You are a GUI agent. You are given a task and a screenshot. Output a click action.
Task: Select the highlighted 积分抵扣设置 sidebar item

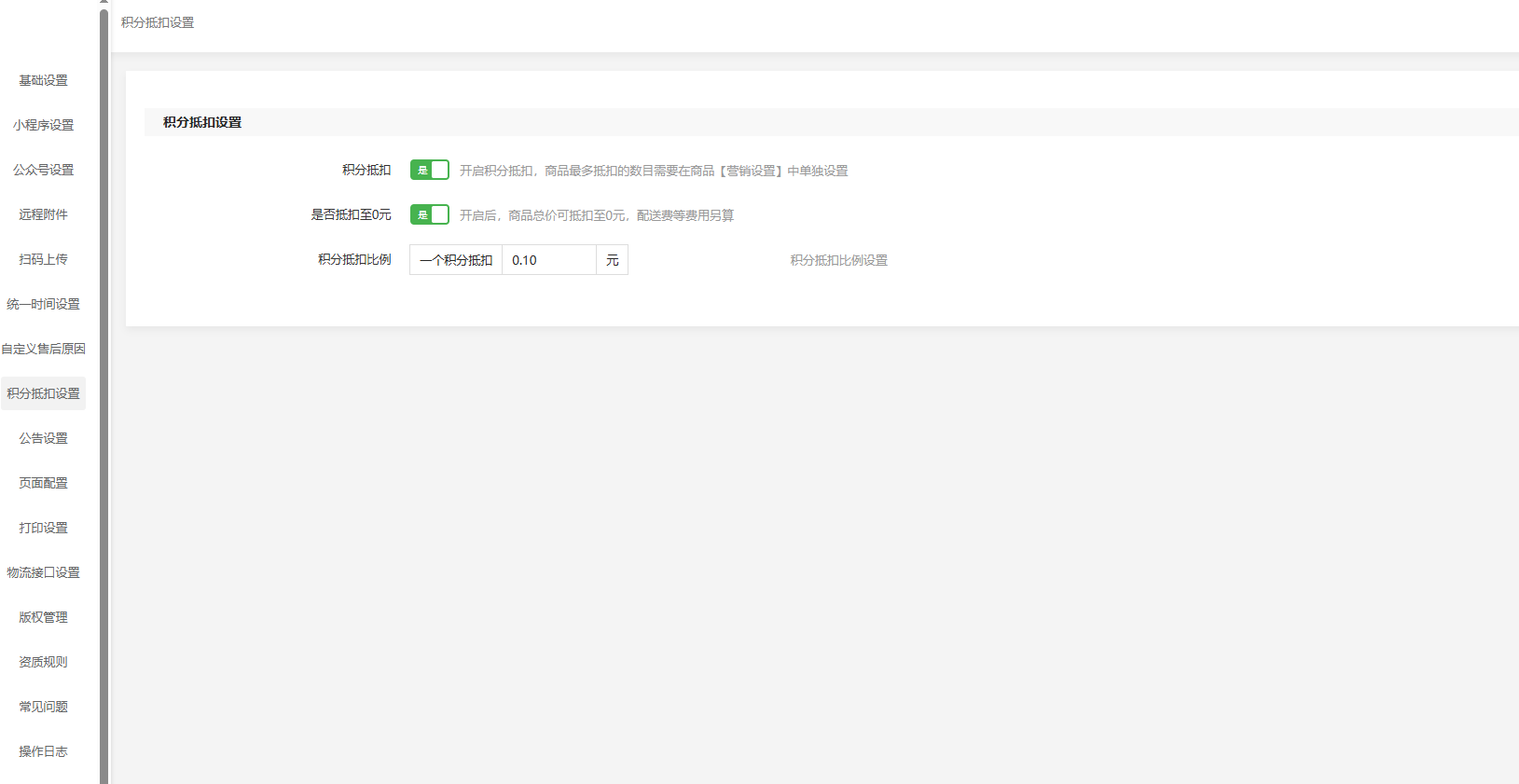click(x=43, y=393)
